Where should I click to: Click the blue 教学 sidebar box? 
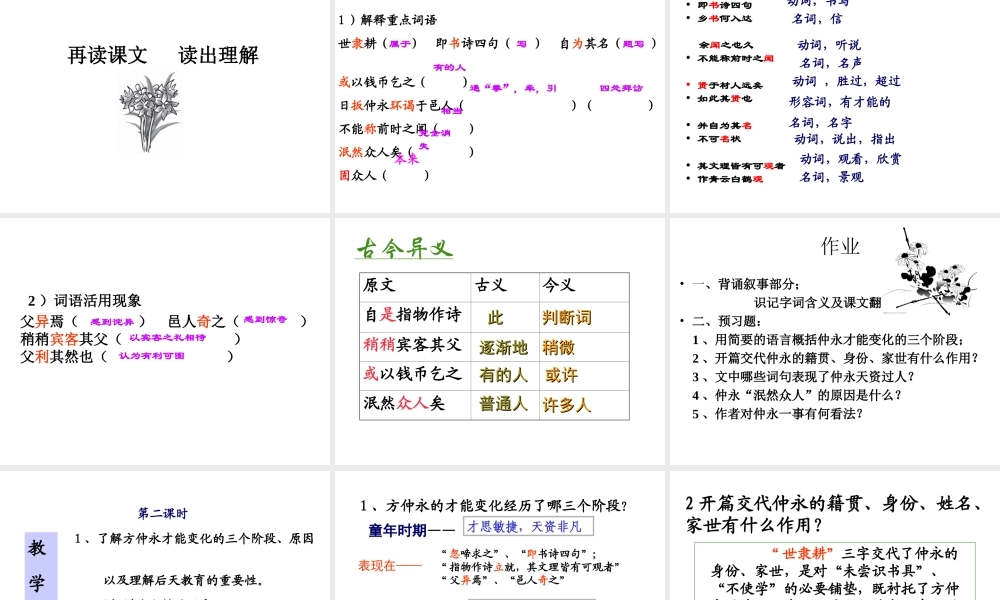tap(41, 566)
